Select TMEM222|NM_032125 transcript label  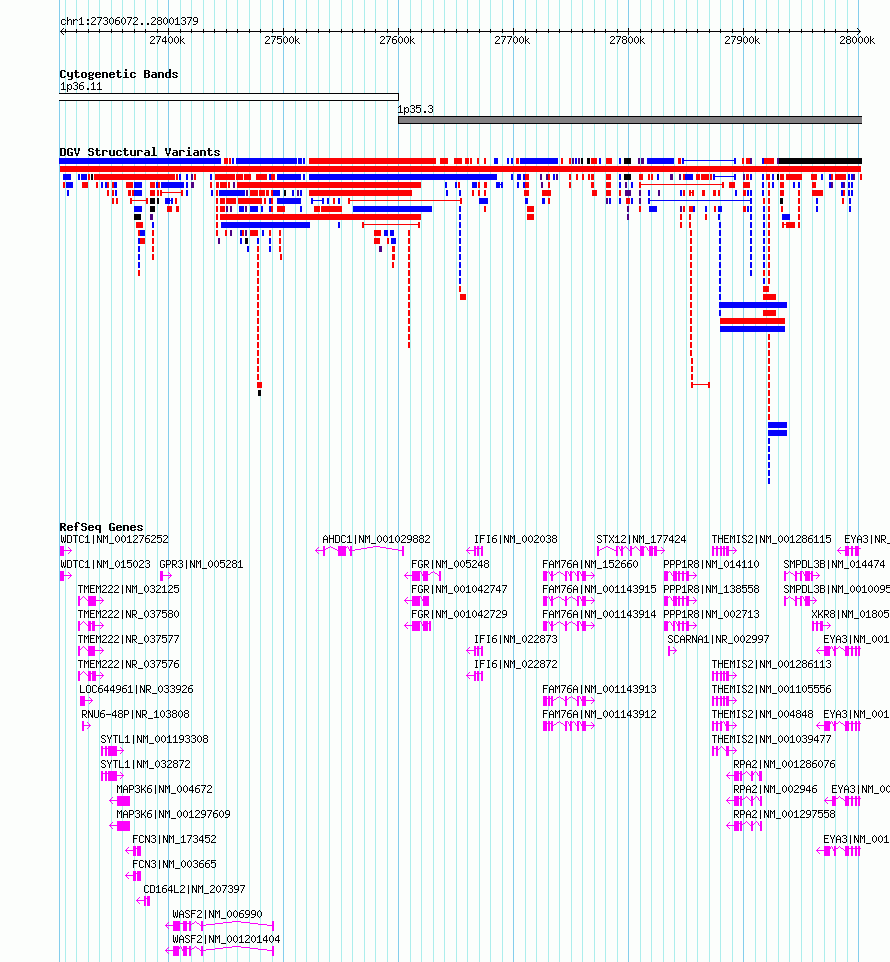129,590
